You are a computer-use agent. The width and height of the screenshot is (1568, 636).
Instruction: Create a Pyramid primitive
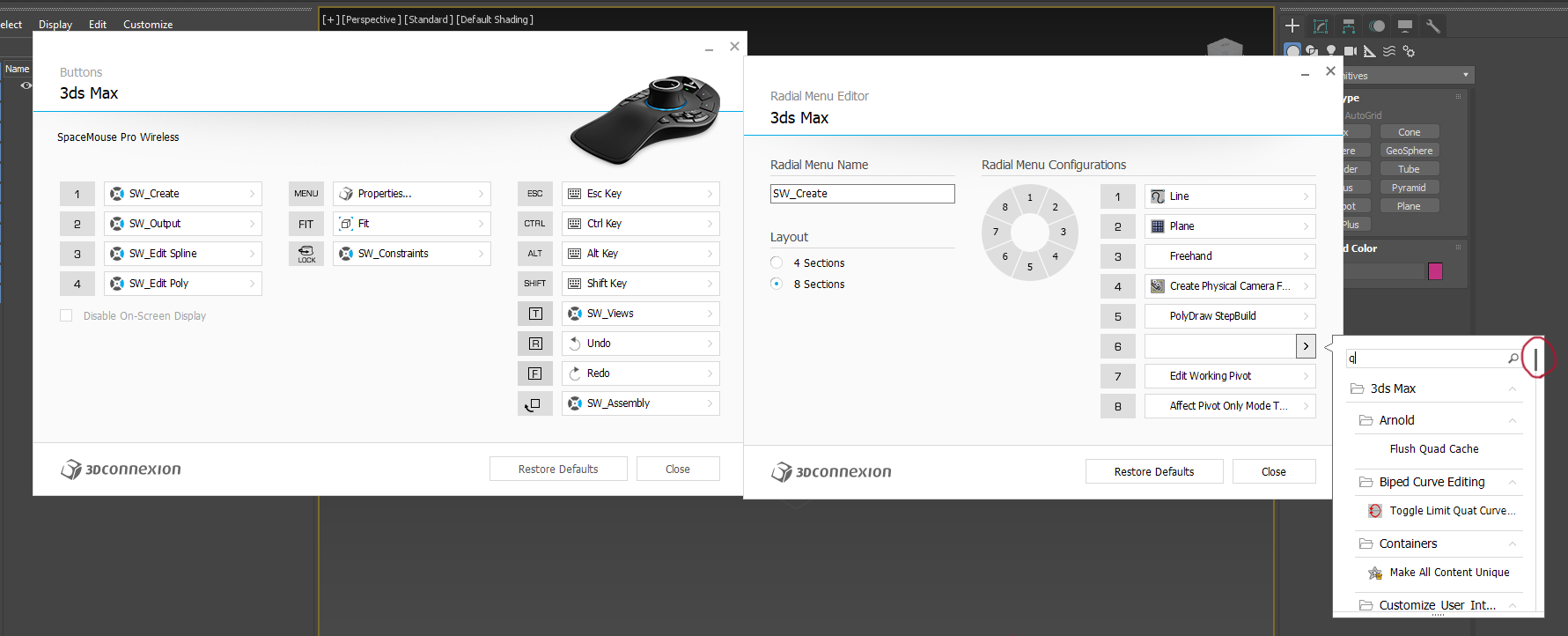click(1409, 188)
